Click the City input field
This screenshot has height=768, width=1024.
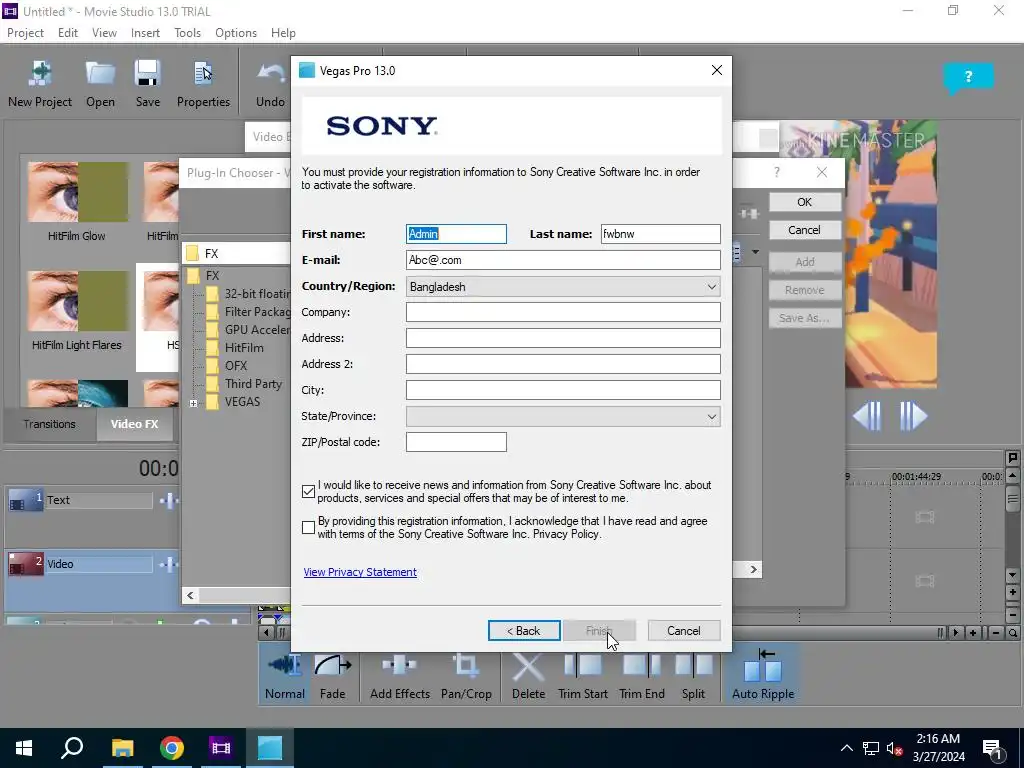(x=563, y=390)
